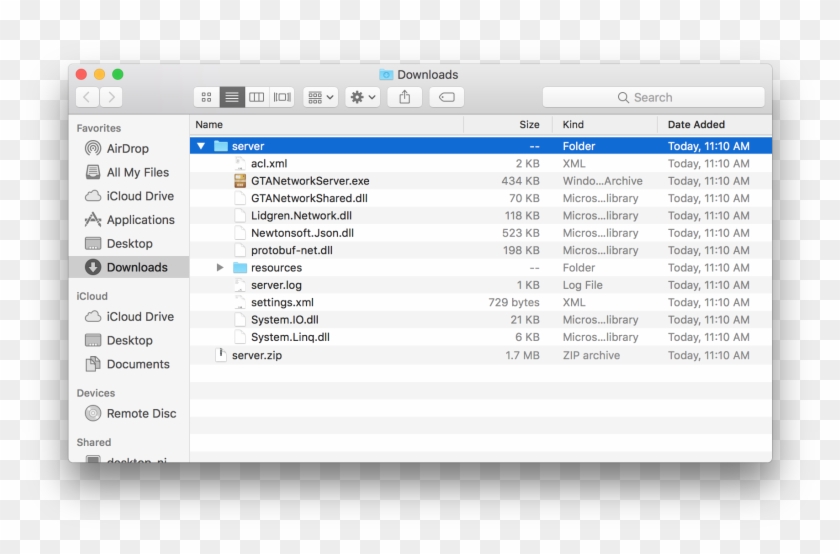Click the resources folder icon

[x=240, y=267]
